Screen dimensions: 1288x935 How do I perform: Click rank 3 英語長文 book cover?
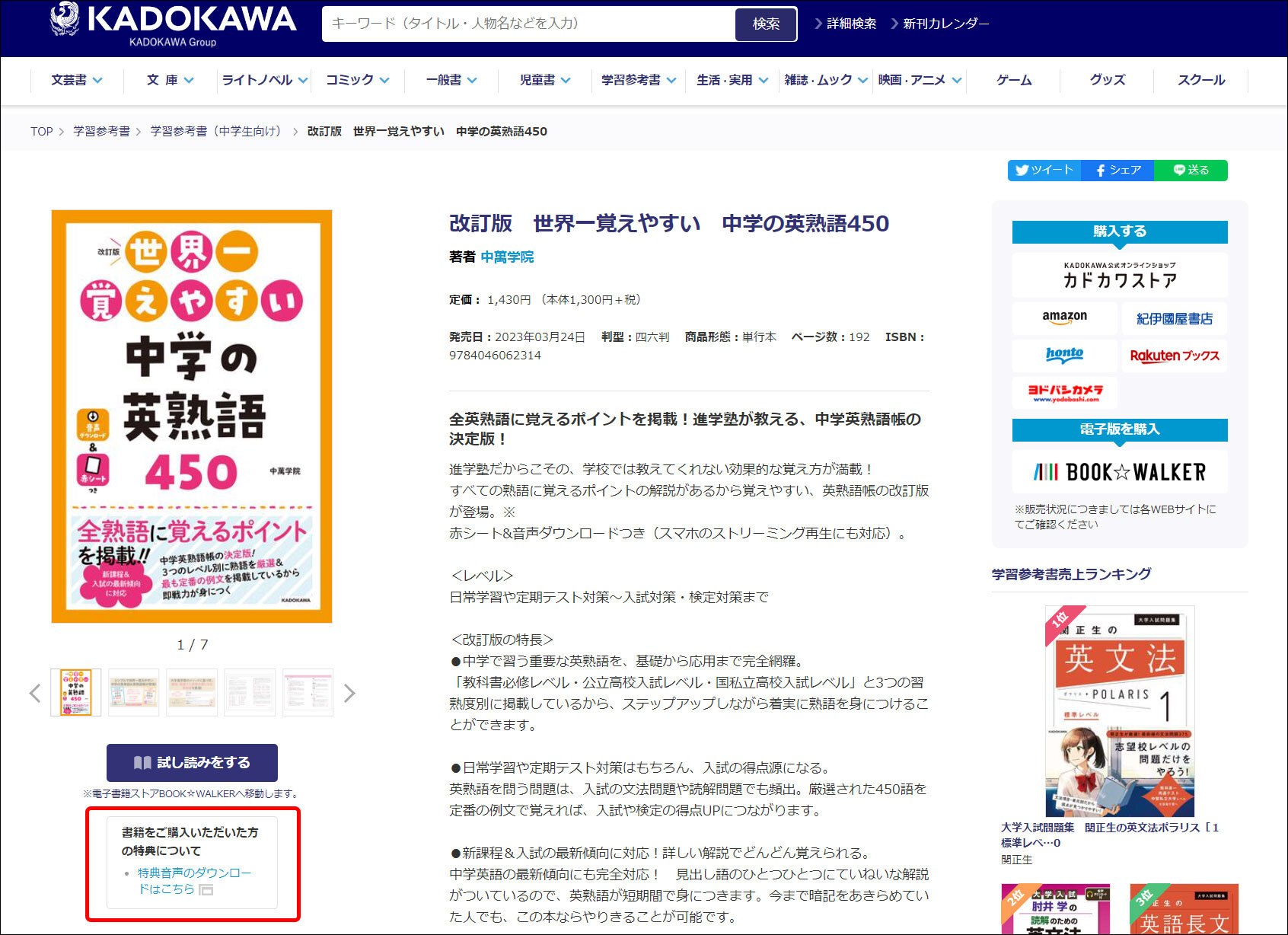click(1184, 909)
